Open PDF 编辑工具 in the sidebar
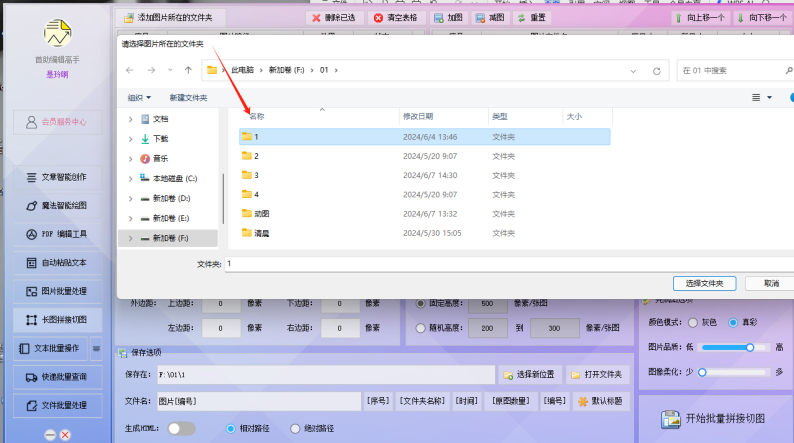The height and width of the screenshot is (443, 794). pos(58,234)
